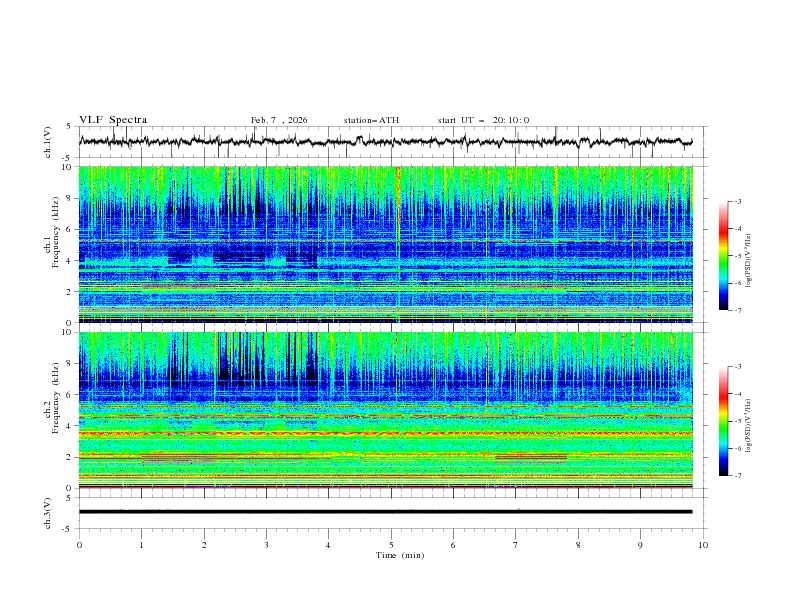792x612 pixels.
Task: Click the time axis tick label "3"
Action: (266, 545)
